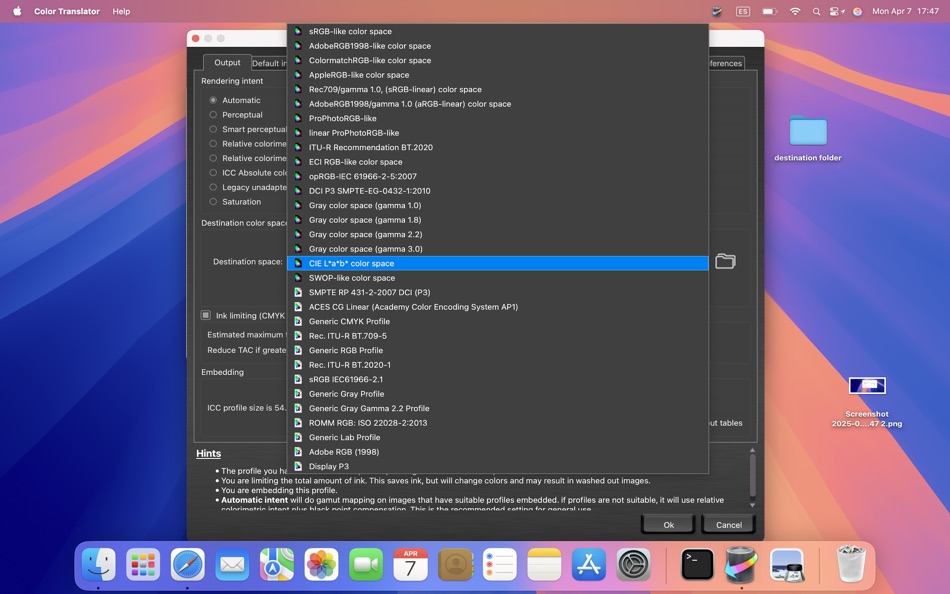
Task: Open Calendar showing APR 7
Action: (410, 565)
